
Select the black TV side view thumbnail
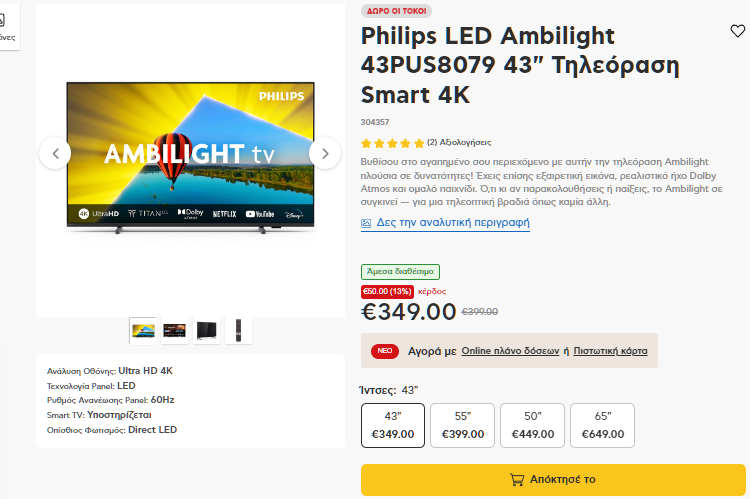click(x=207, y=331)
